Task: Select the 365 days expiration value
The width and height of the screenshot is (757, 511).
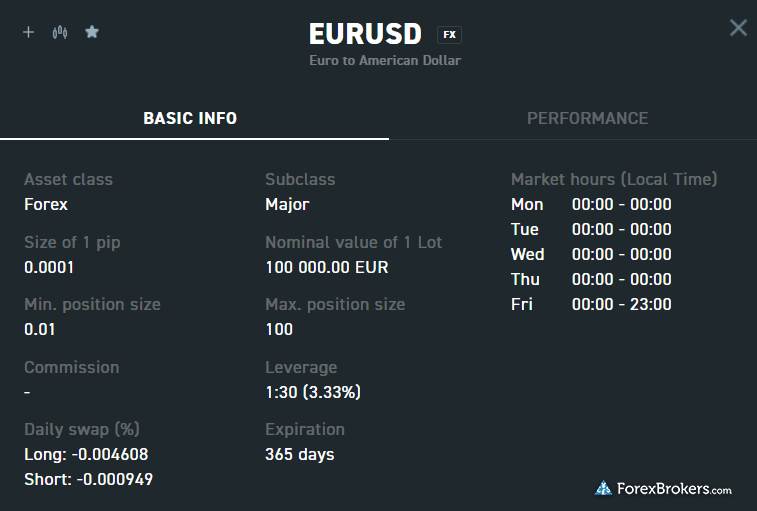Action: coord(299,454)
